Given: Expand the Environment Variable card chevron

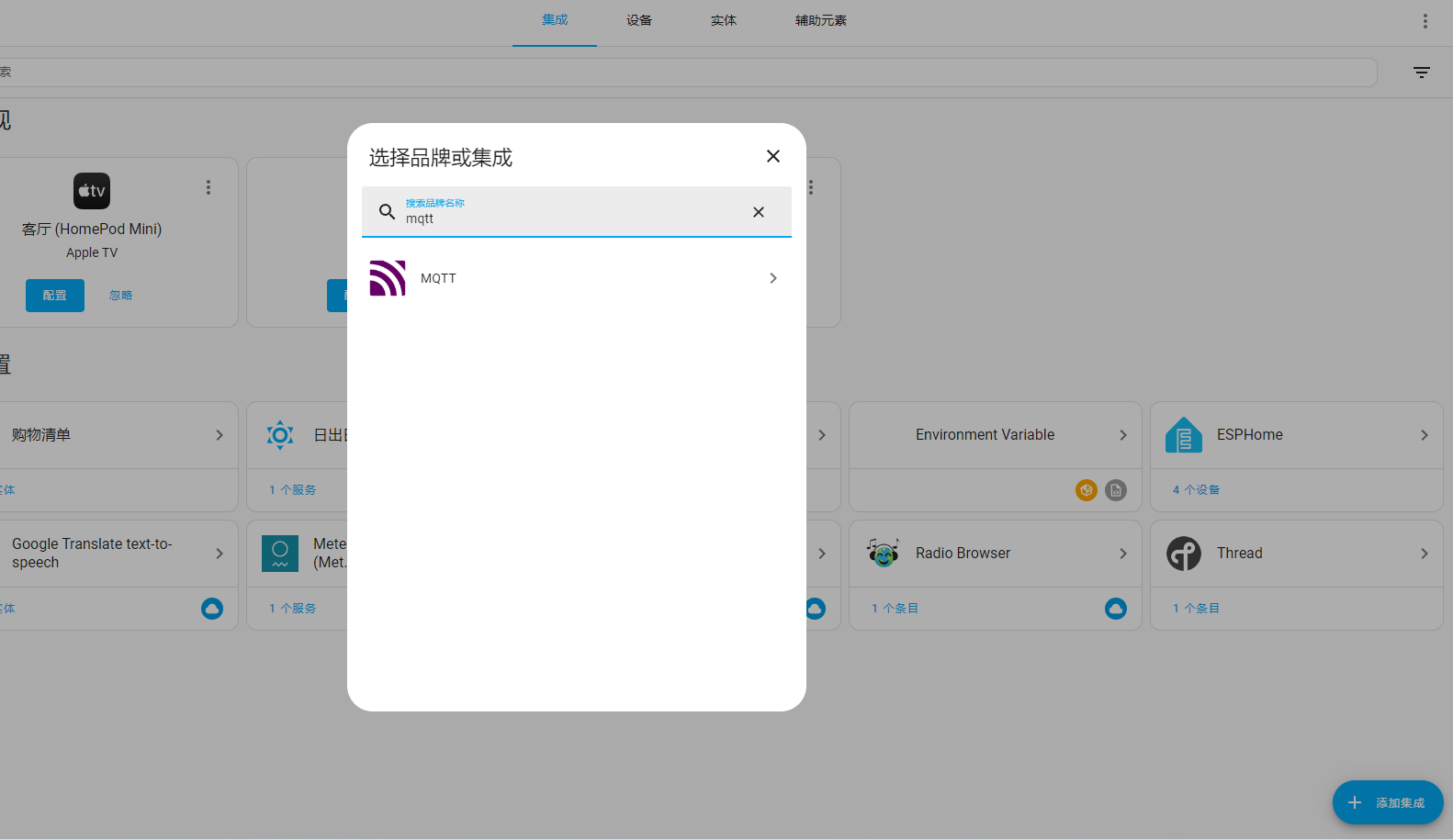Looking at the screenshot, I should pyautogui.click(x=1122, y=435).
